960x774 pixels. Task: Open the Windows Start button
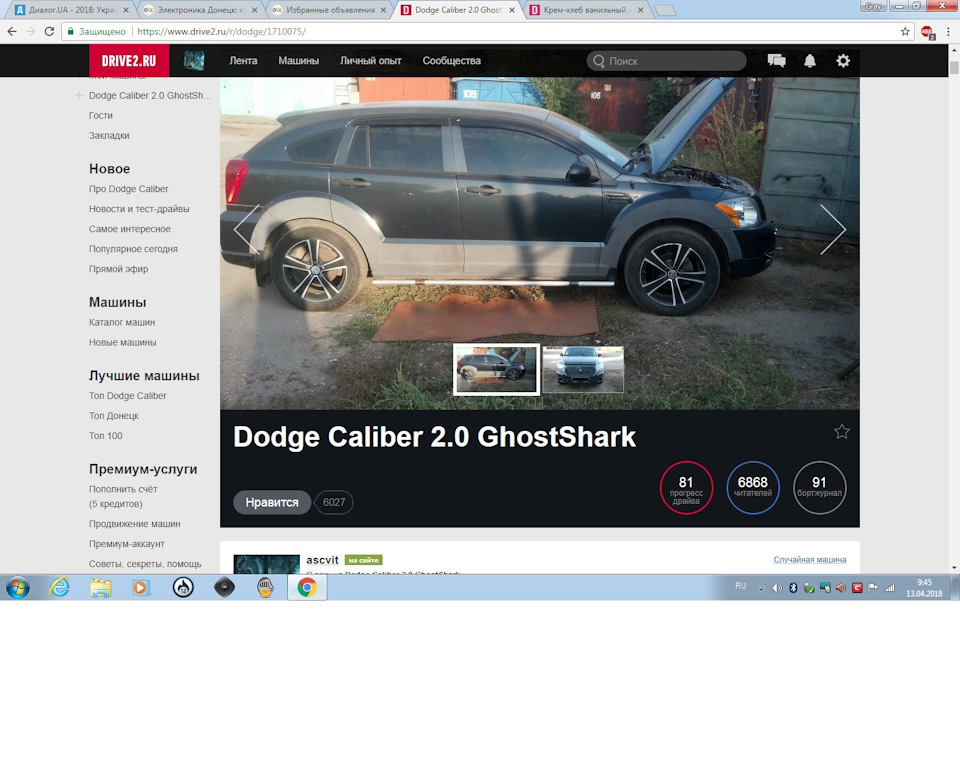(x=18, y=588)
